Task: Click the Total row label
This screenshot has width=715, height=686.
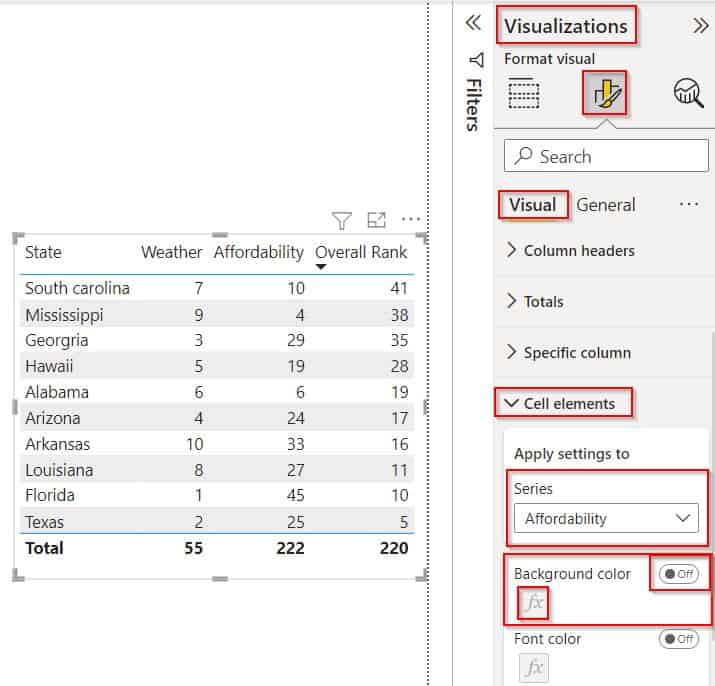Action: point(44,548)
